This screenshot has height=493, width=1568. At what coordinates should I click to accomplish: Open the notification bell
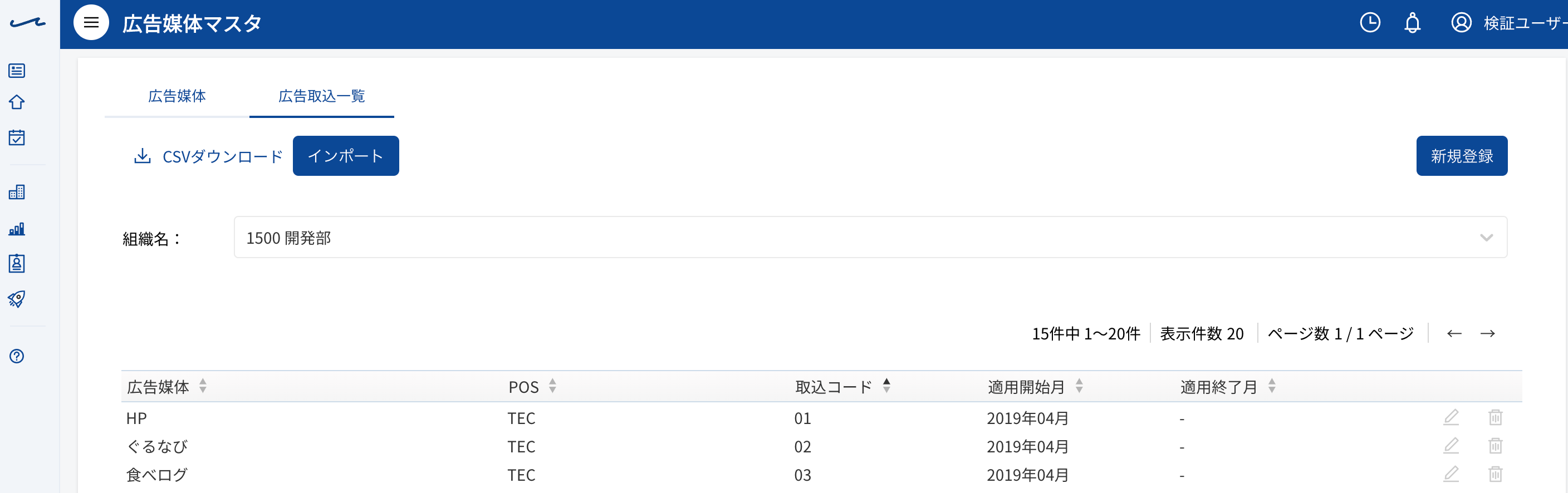[1412, 23]
